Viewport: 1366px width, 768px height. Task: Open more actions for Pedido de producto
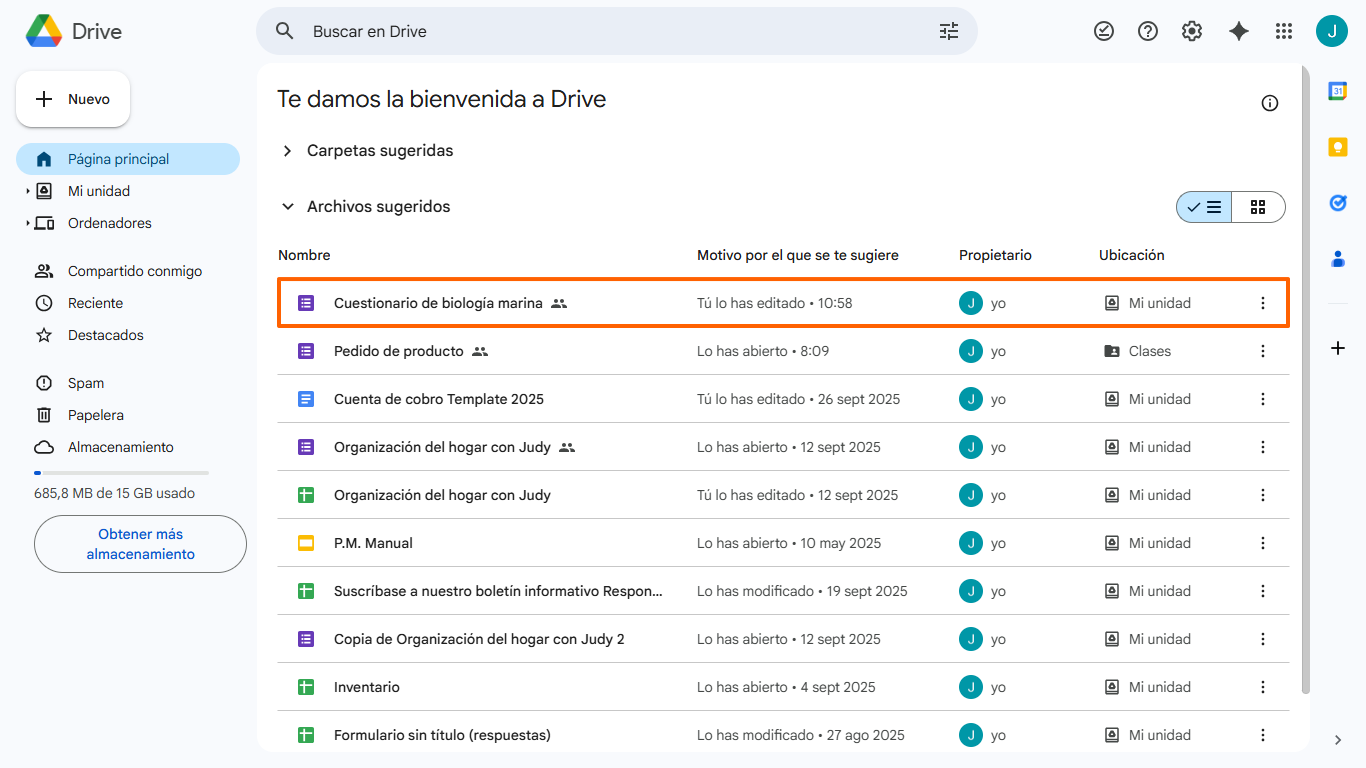1262,351
